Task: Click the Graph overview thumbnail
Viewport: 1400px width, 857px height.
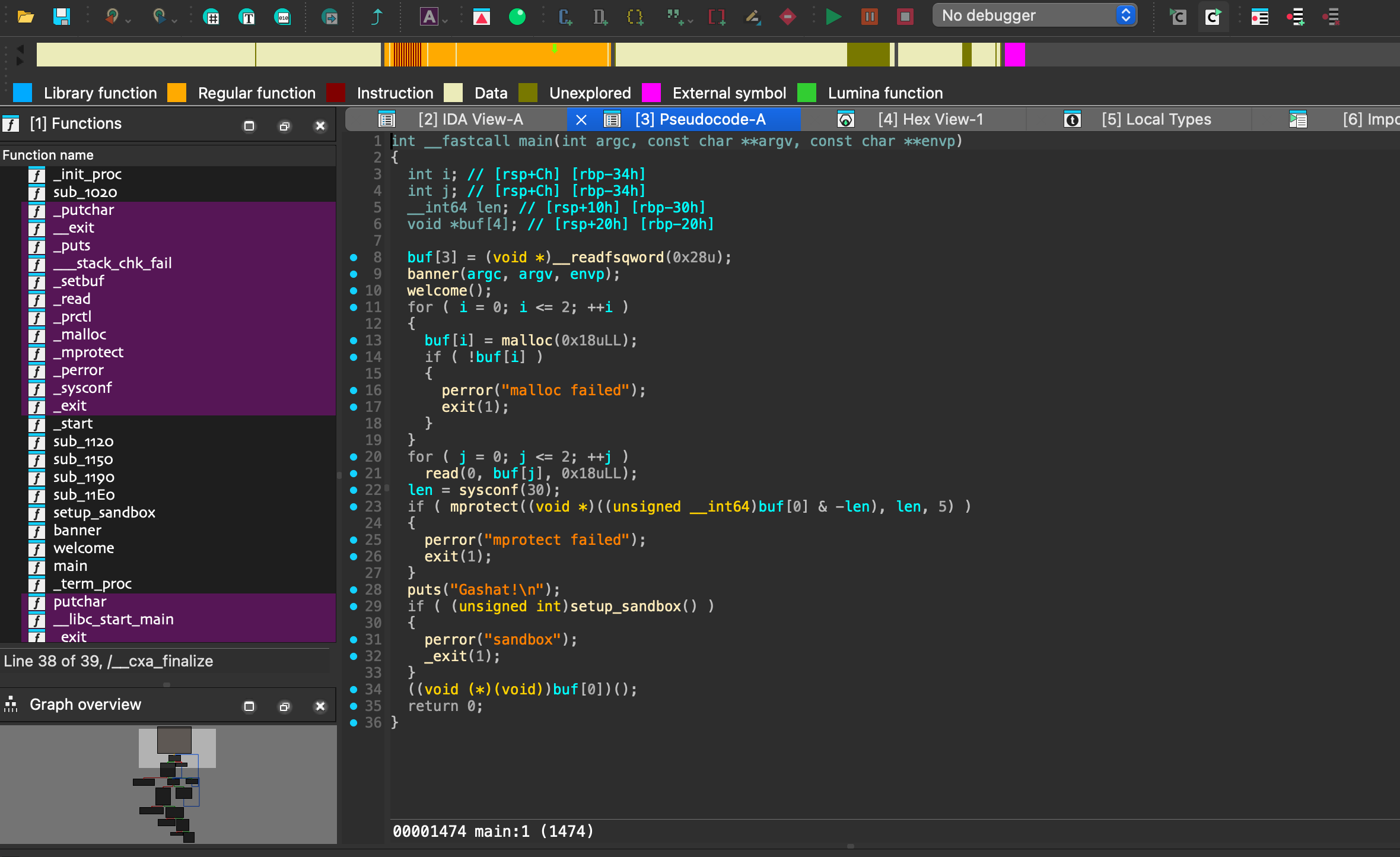Action: [168, 783]
